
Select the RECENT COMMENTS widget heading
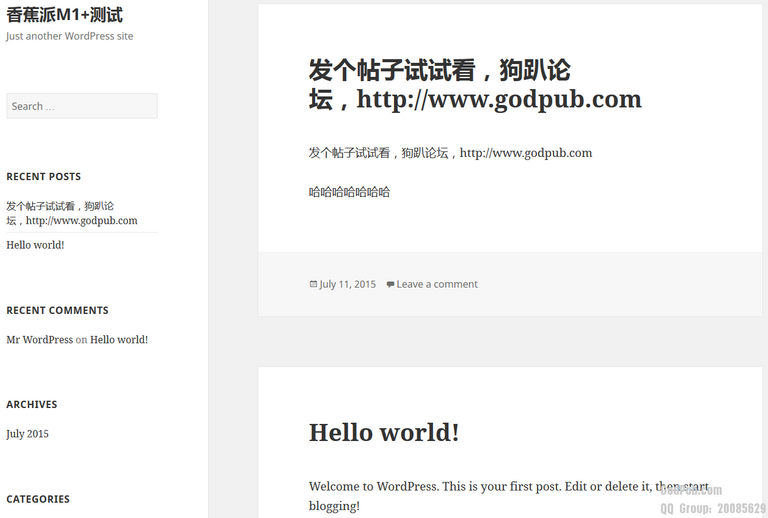pos(57,310)
